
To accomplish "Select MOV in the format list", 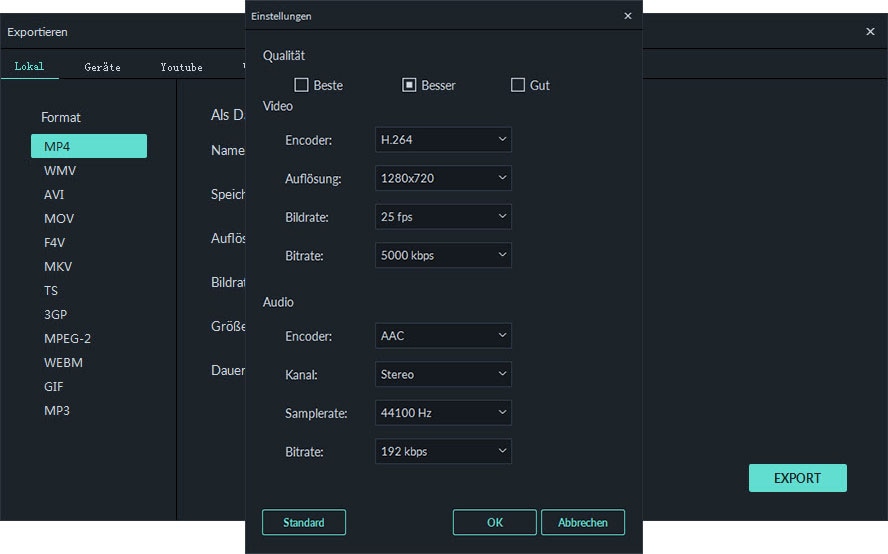I will click(59, 218).
